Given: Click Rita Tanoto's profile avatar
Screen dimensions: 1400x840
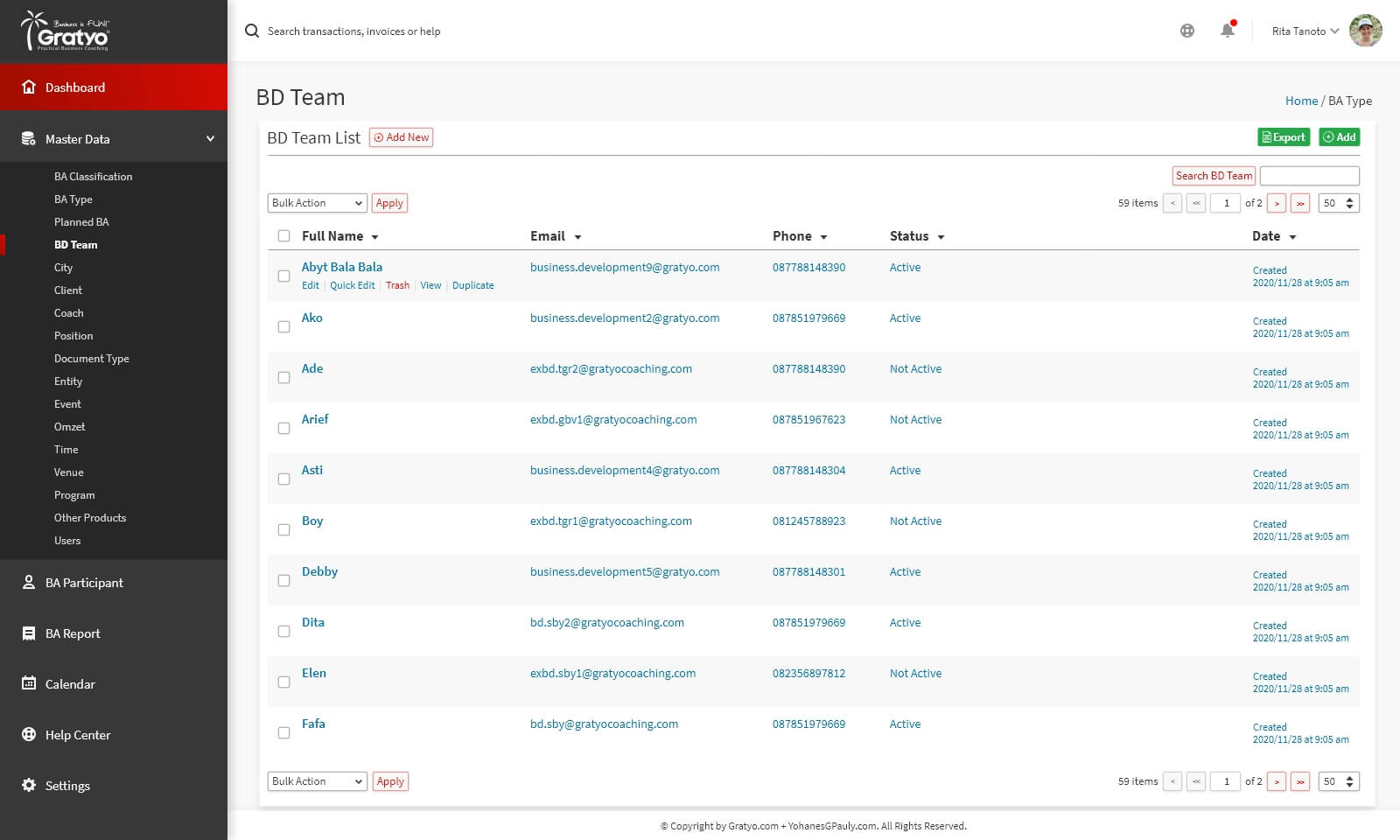Looking at the screenshot, I should point(1365,31).
